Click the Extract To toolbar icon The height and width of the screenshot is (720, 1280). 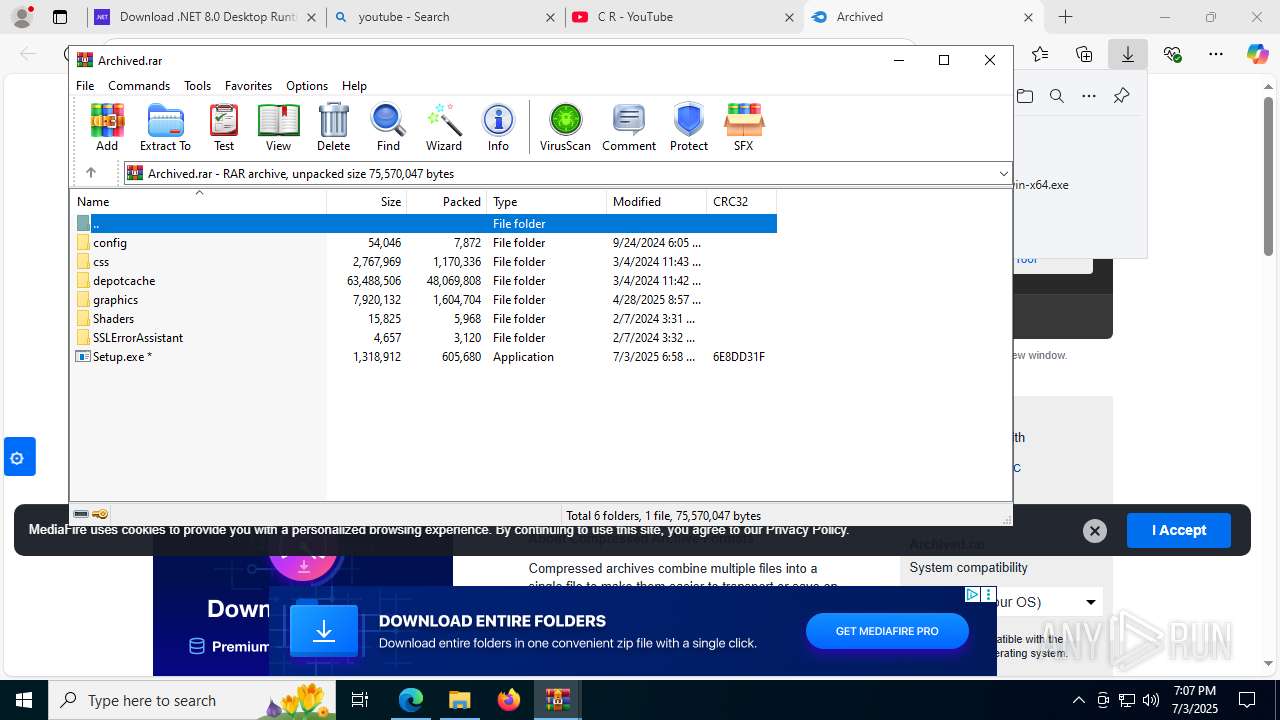(165, 128)
